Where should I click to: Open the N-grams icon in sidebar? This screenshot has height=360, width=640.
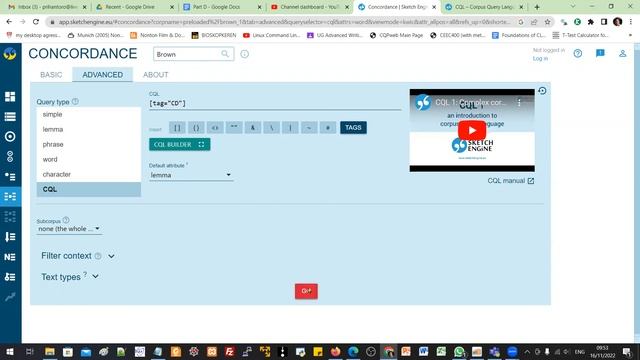[x=10, y=257]
